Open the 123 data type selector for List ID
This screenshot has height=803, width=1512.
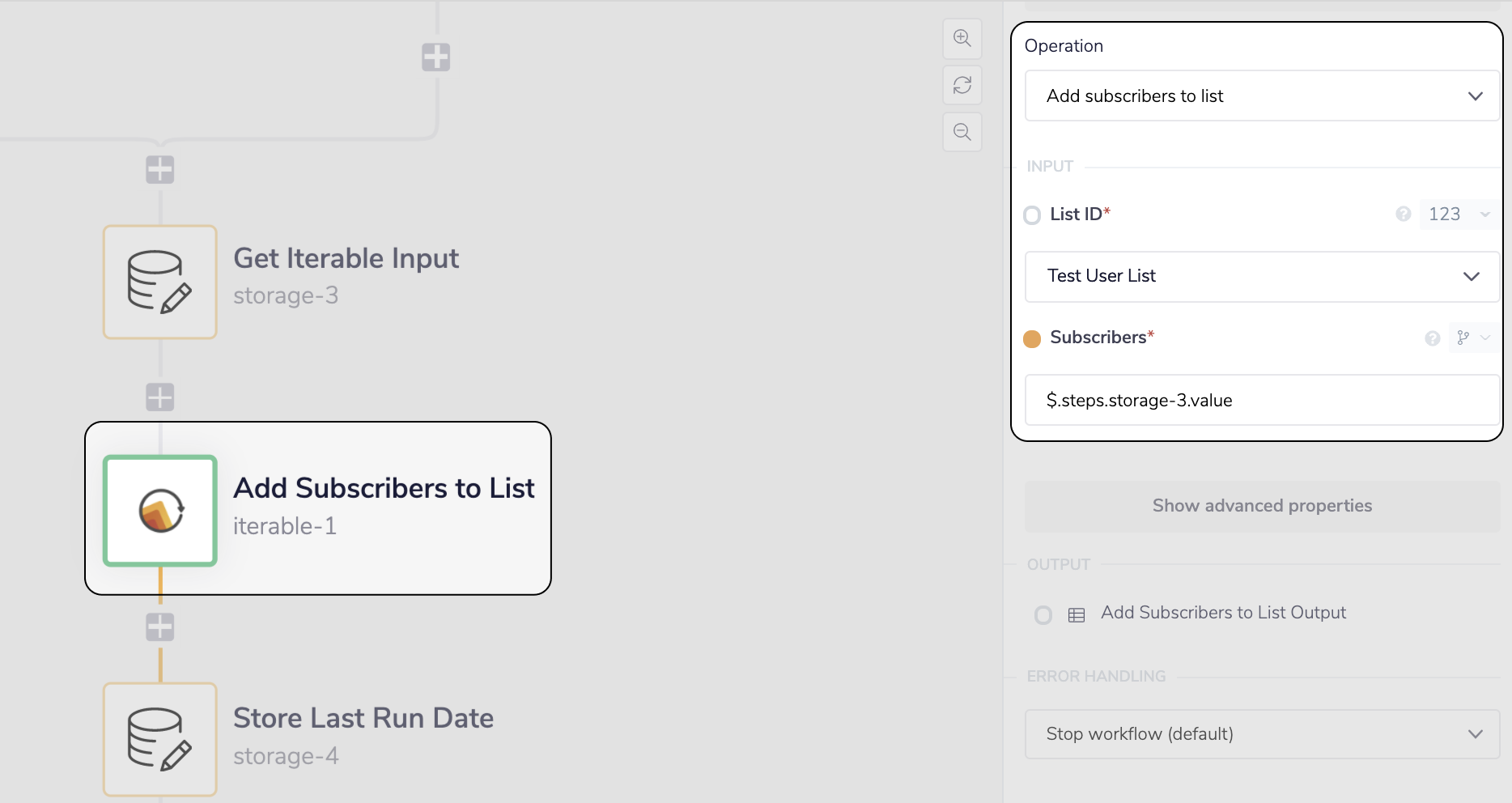1456,215
